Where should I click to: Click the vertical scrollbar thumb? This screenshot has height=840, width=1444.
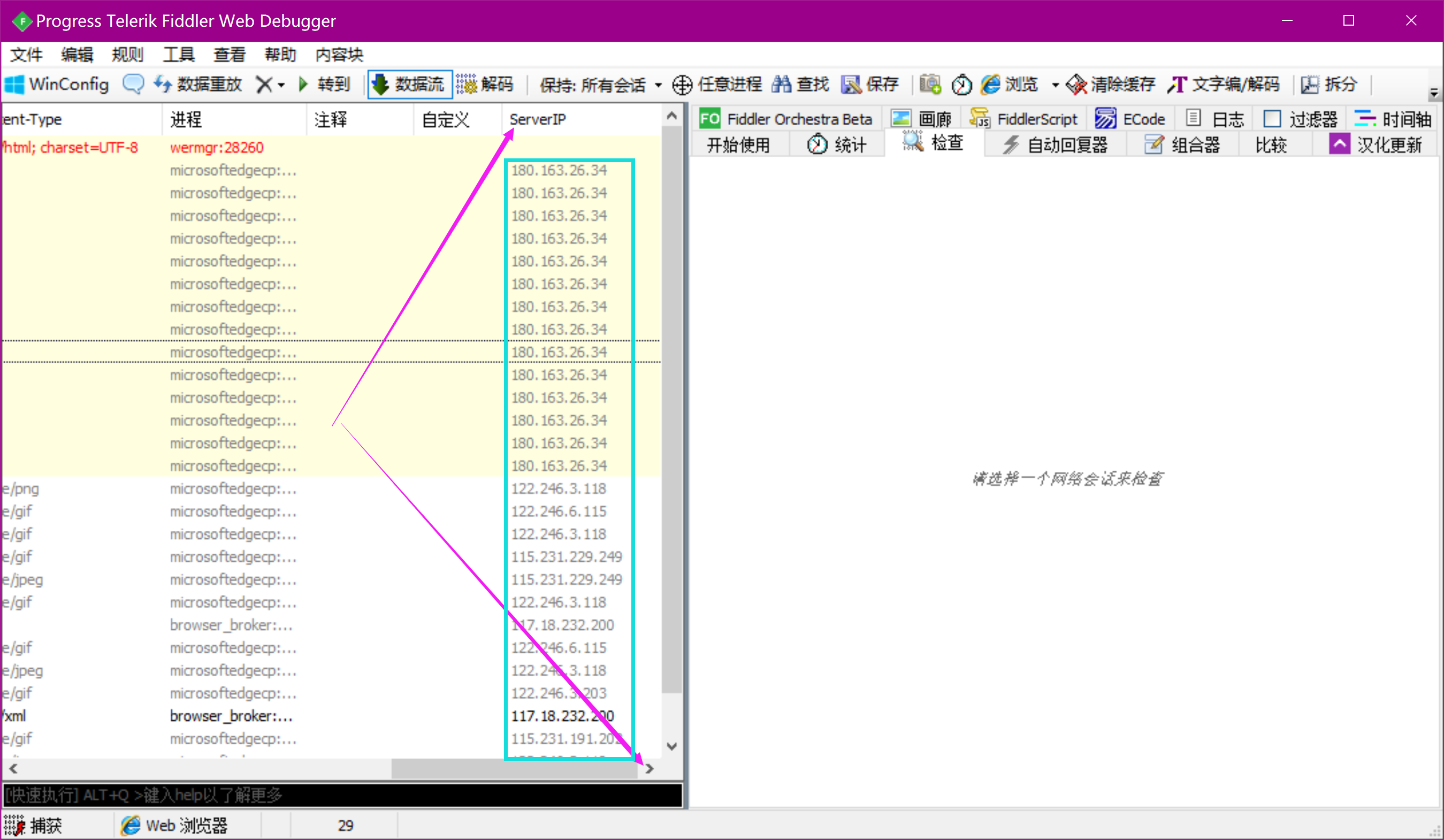pyautogui.click(x=671, y=410)
